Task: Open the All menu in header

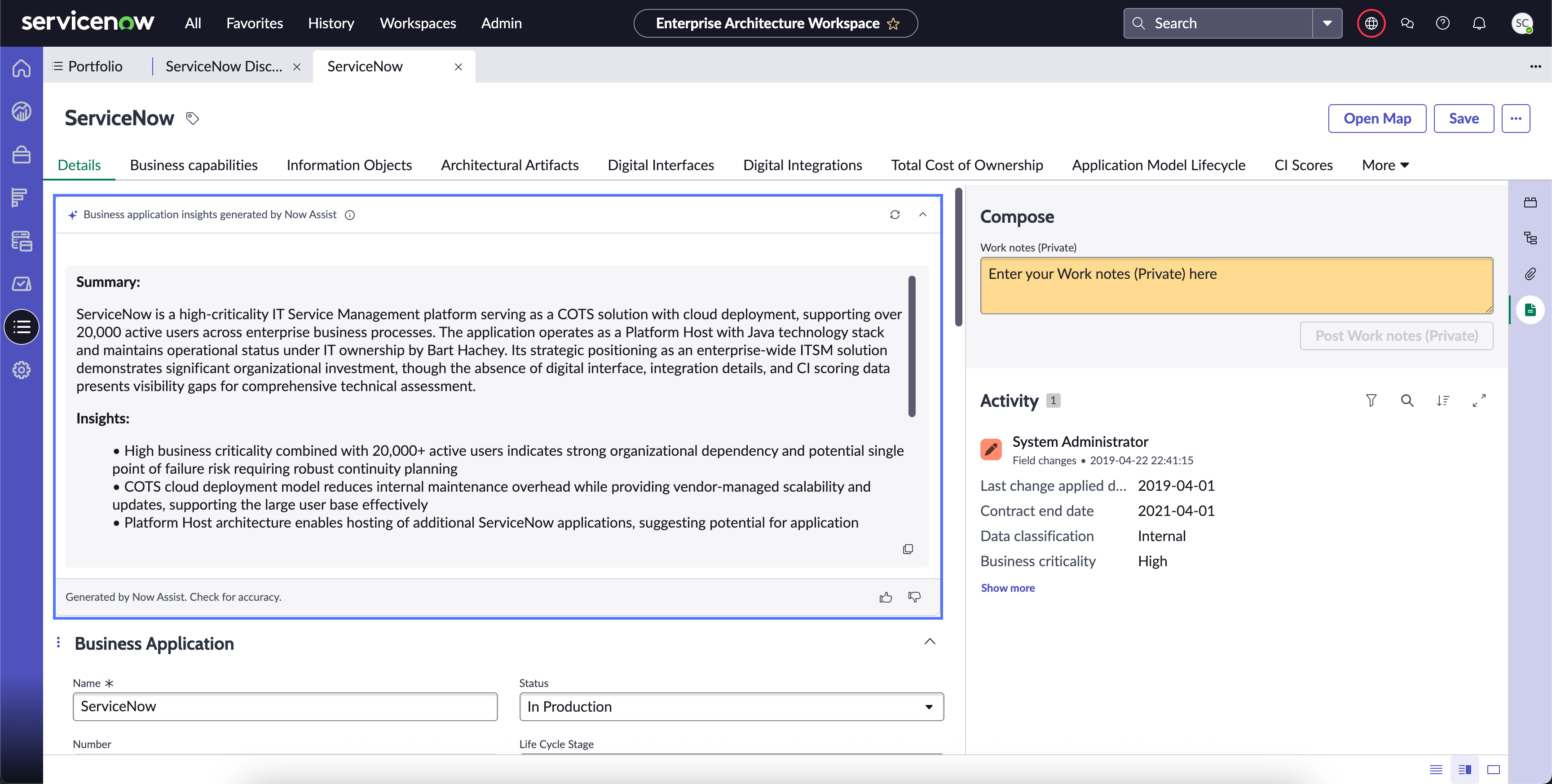Action: pos(193,23)
